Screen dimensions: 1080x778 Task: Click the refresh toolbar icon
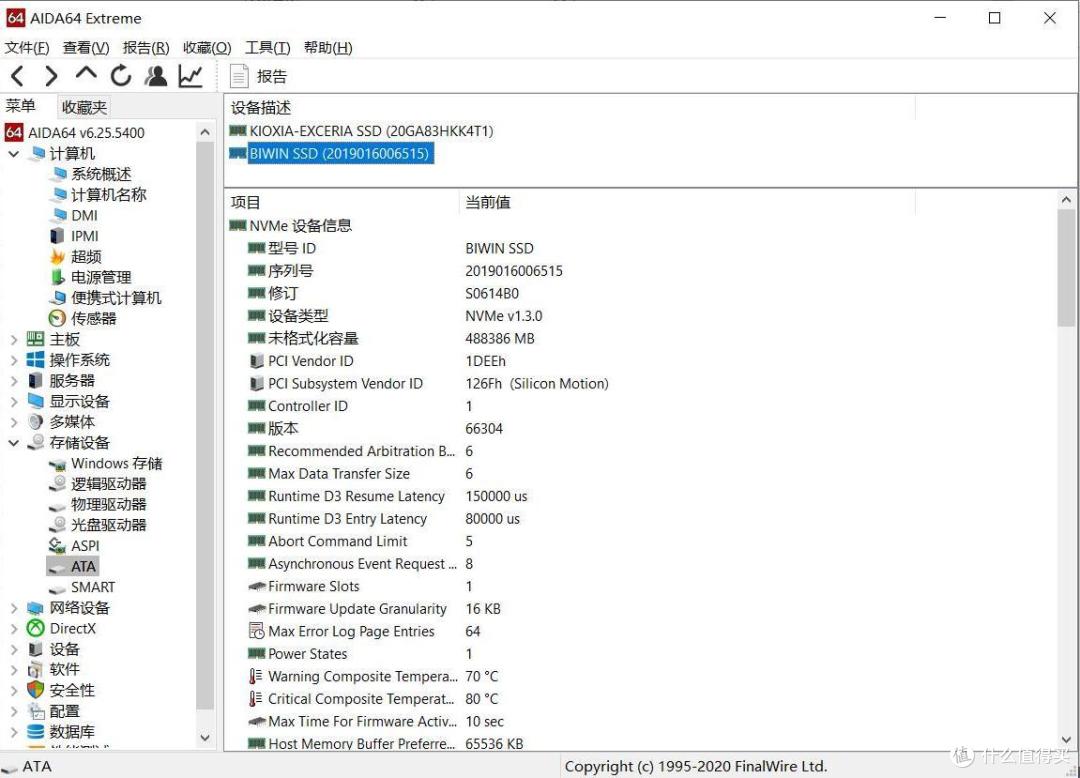click(x=121, y=76)
